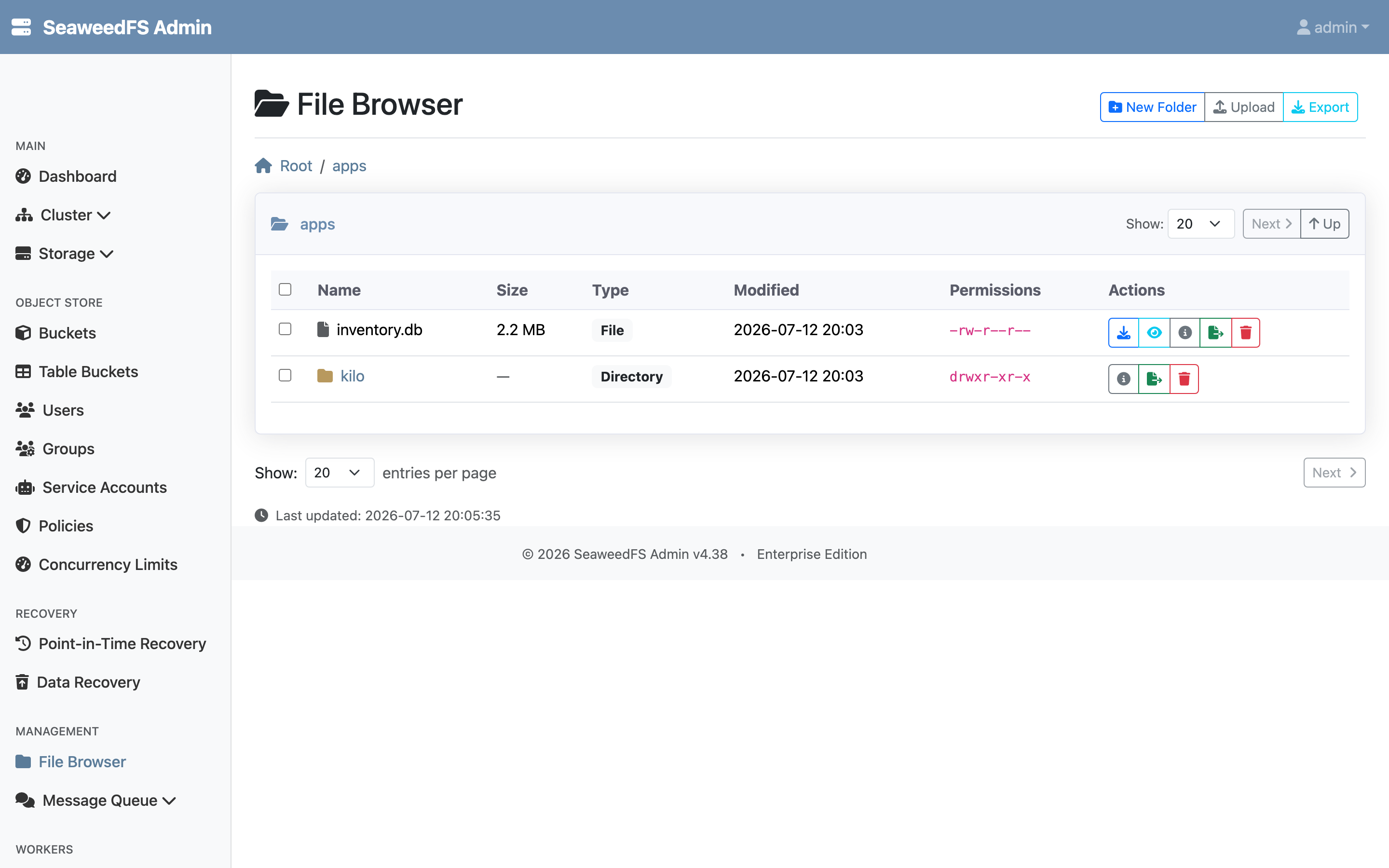Show info for inventory.db

[1185, 332]
